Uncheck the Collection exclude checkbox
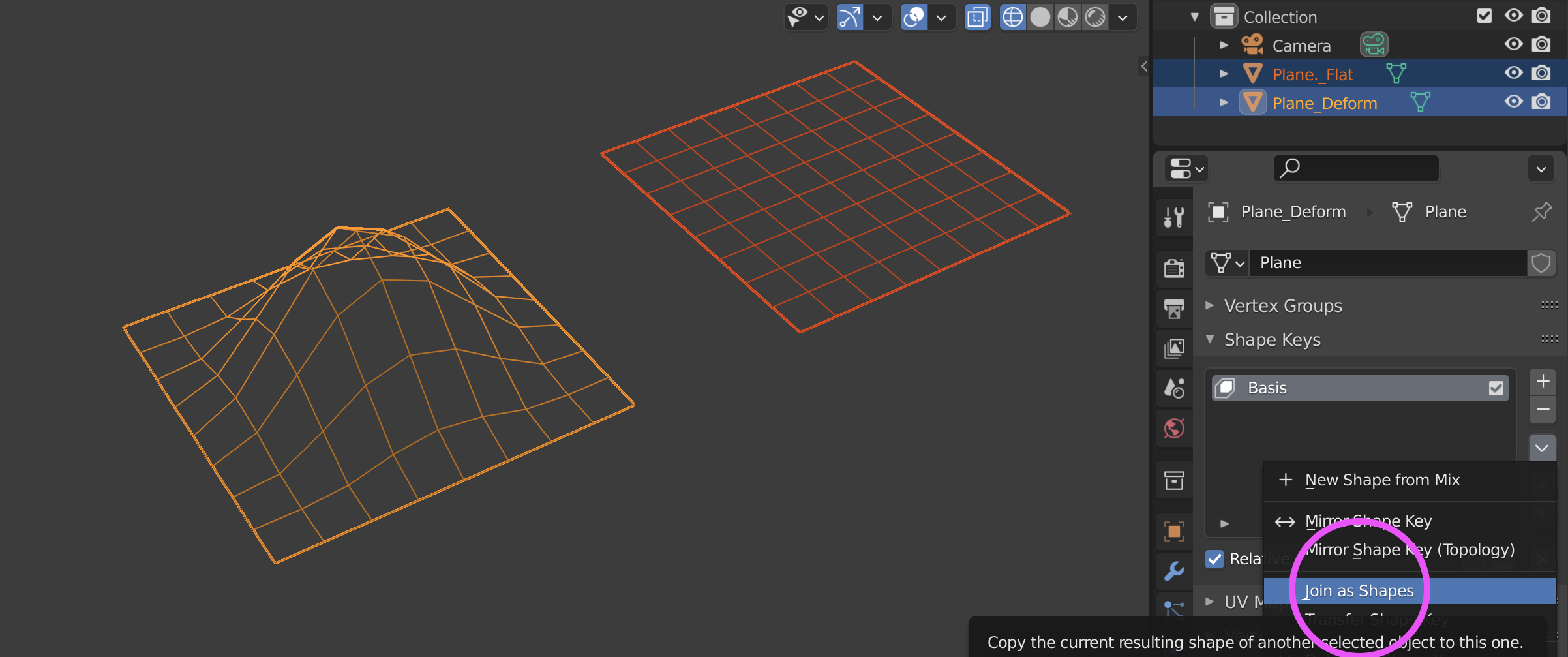 click(x=1485, y=16)
